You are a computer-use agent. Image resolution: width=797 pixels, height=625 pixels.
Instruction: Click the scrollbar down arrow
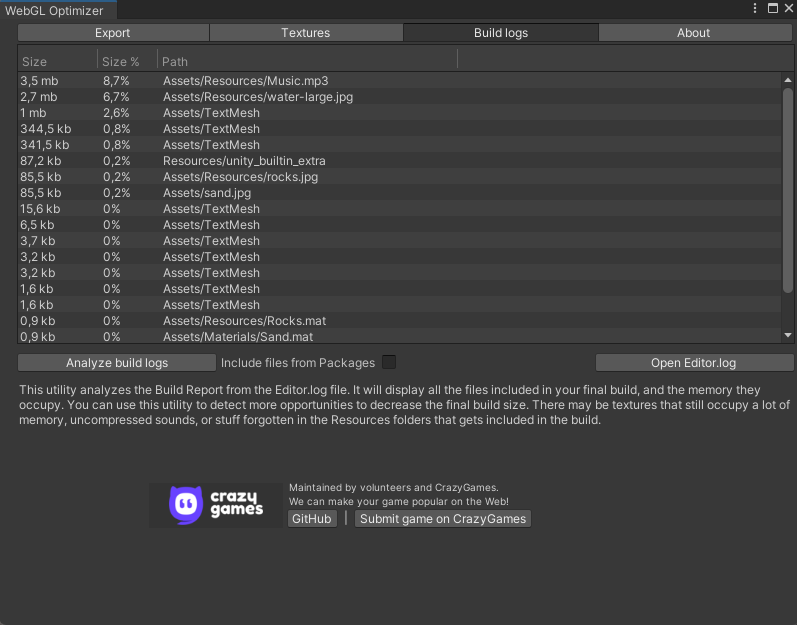(x=788, y=335)
